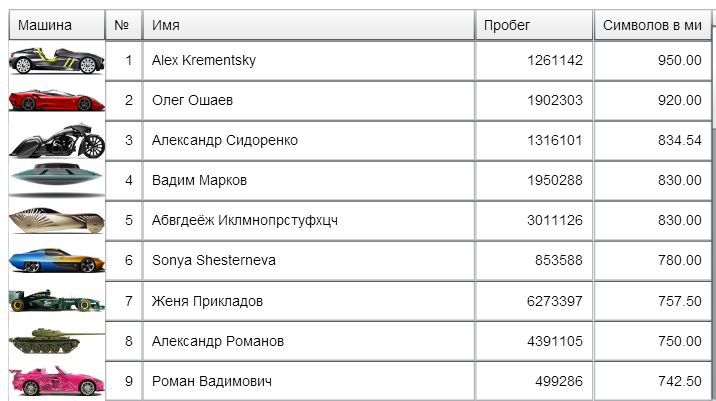Viewport: 716px width, 401px height.
Task: Select the green tank icon
Action: (x=57, y=341)
